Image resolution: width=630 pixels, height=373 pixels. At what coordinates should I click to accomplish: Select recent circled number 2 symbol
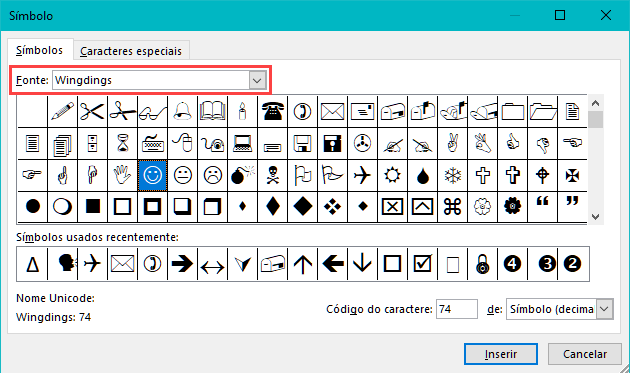pos(573,264)
